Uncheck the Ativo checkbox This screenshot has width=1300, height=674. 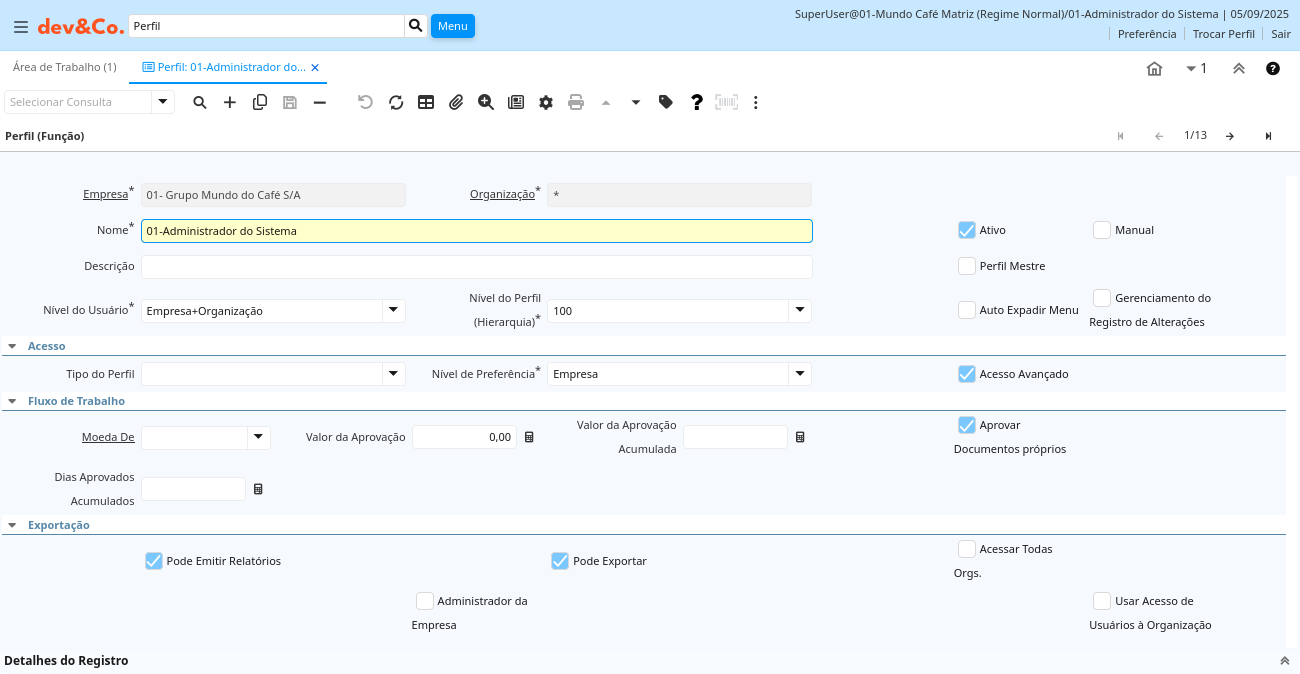966,230
